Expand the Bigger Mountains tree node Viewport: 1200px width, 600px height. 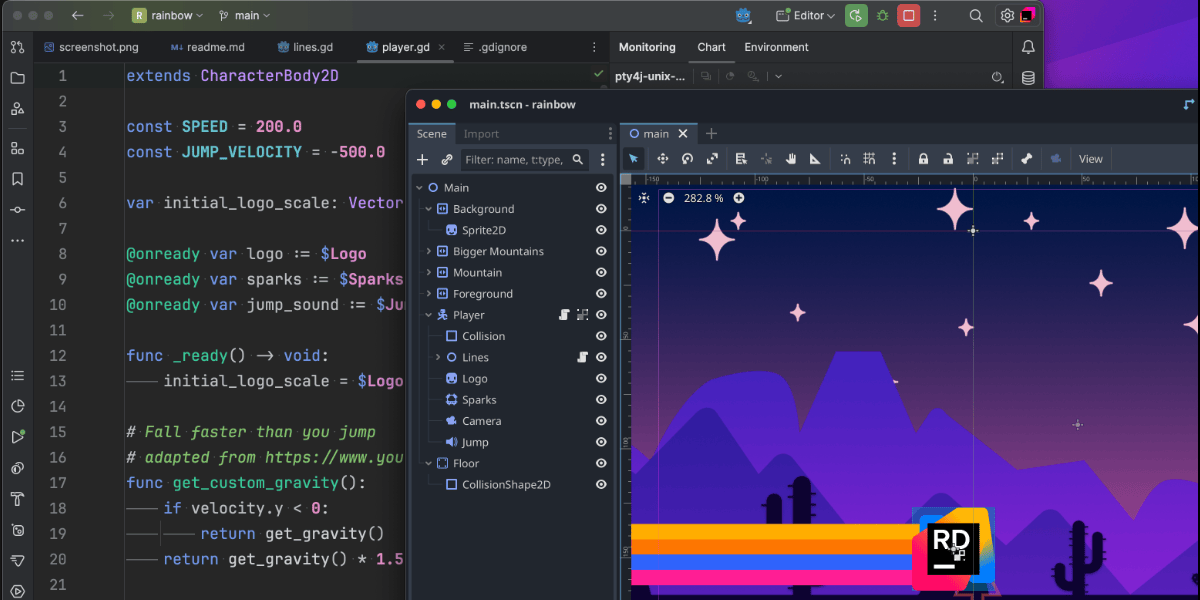coord(429,251)
